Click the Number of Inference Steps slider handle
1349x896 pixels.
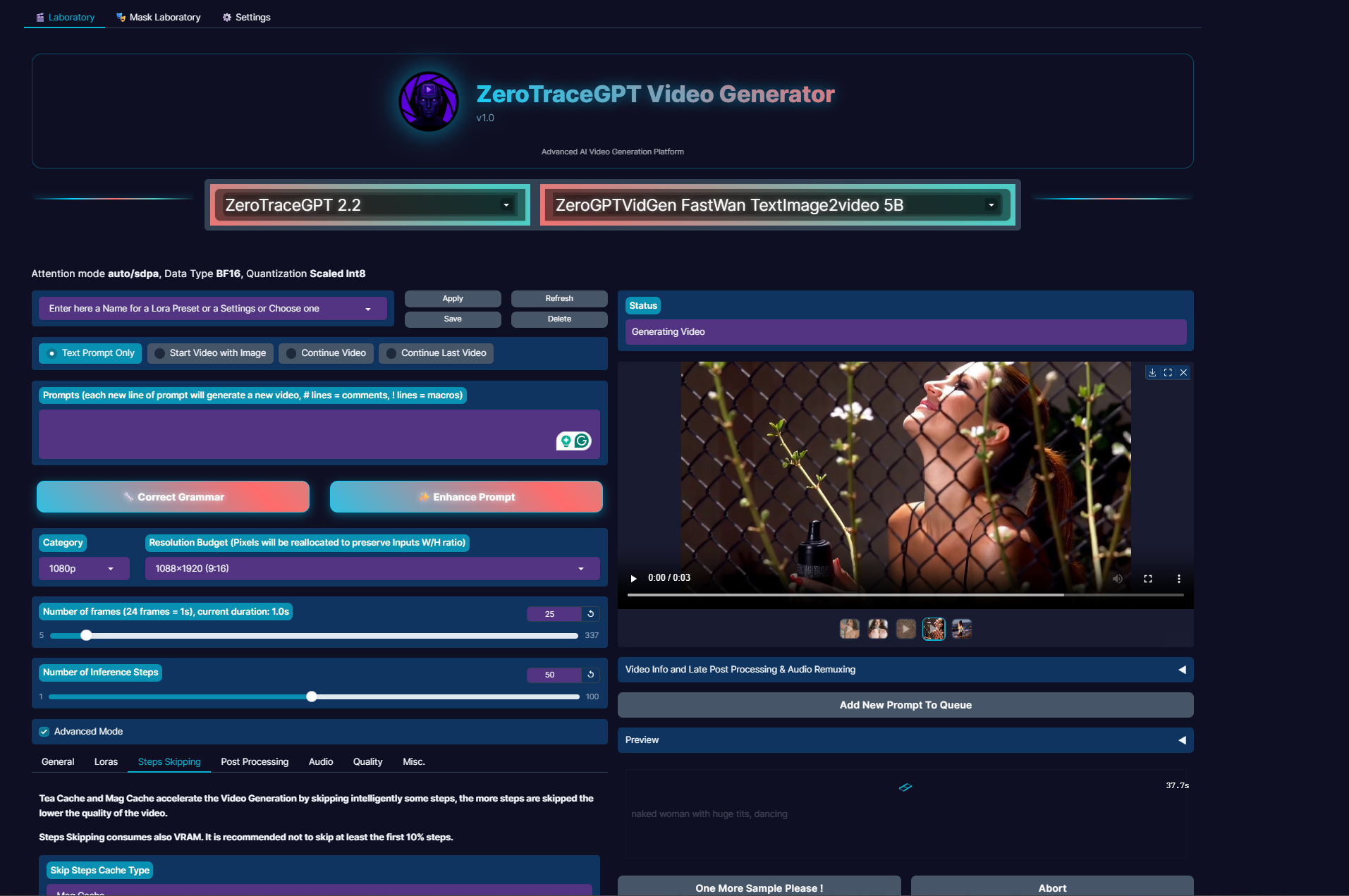click(312, 696)
